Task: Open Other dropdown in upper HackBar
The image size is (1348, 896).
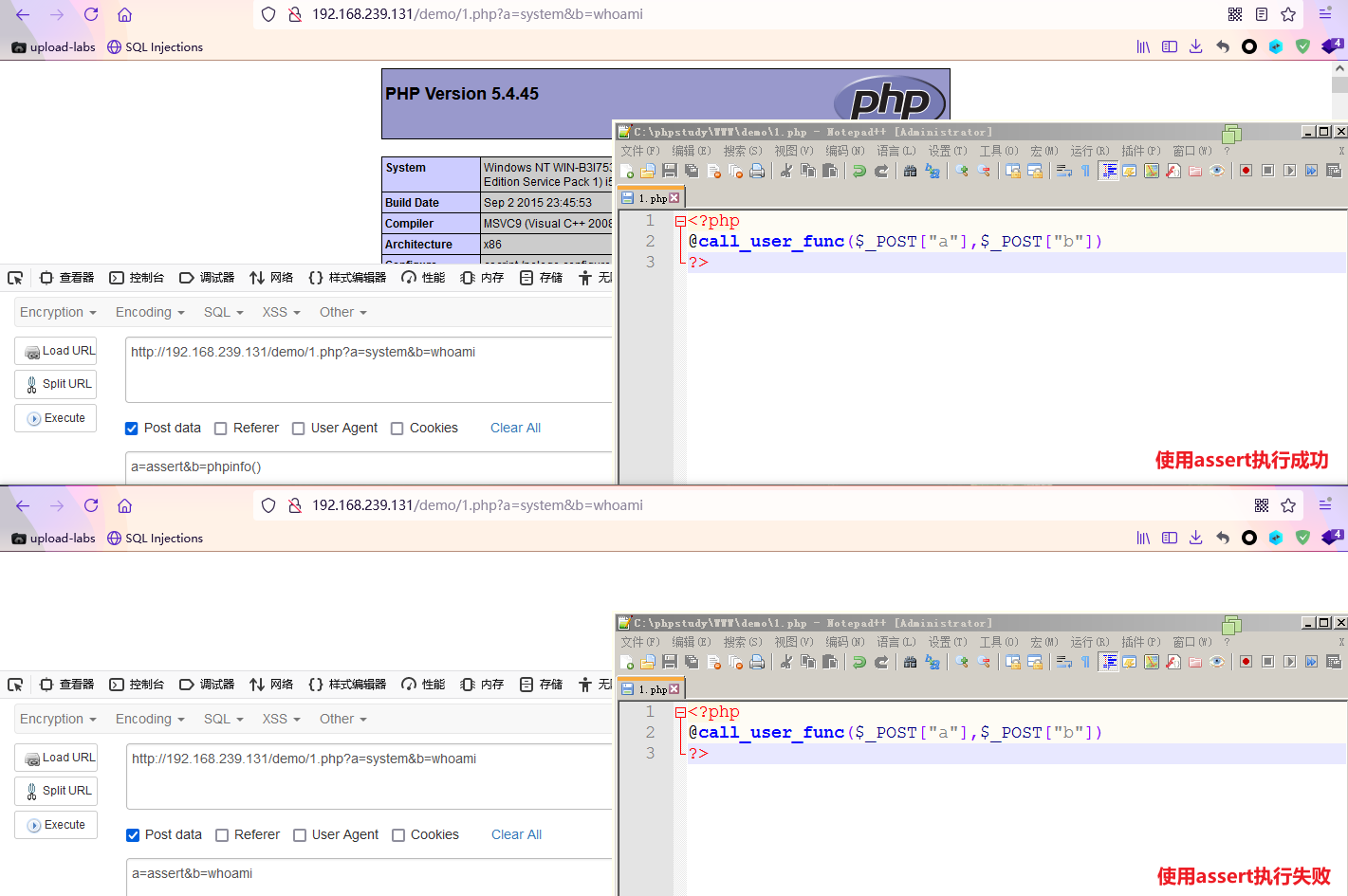Action: [x=342, y=312]
